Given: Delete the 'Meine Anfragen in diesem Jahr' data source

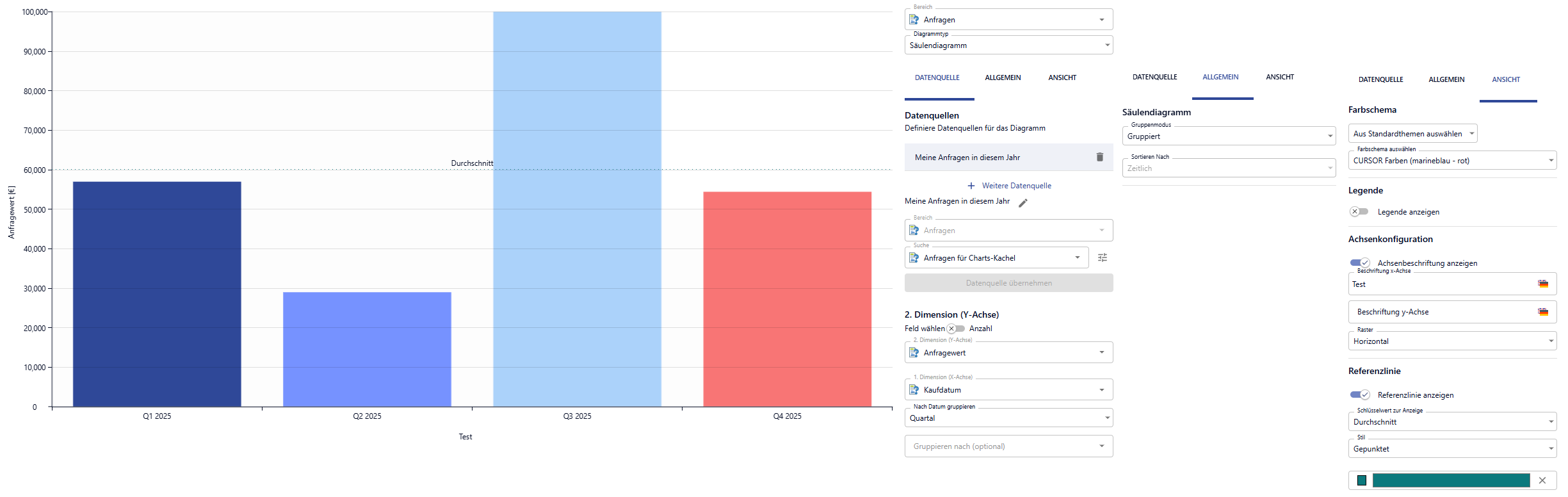Looking at the screenshot, I should point(1099,157).
